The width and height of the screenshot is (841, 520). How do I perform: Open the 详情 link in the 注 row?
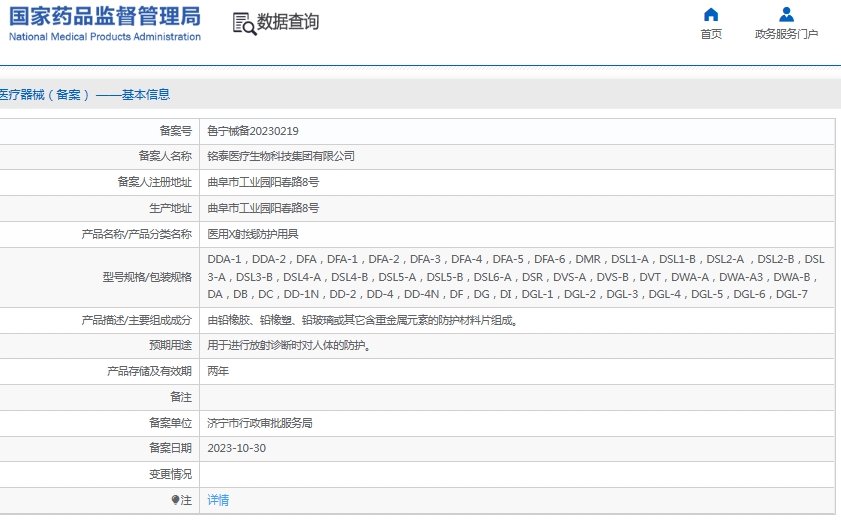[x=218, y=500]
